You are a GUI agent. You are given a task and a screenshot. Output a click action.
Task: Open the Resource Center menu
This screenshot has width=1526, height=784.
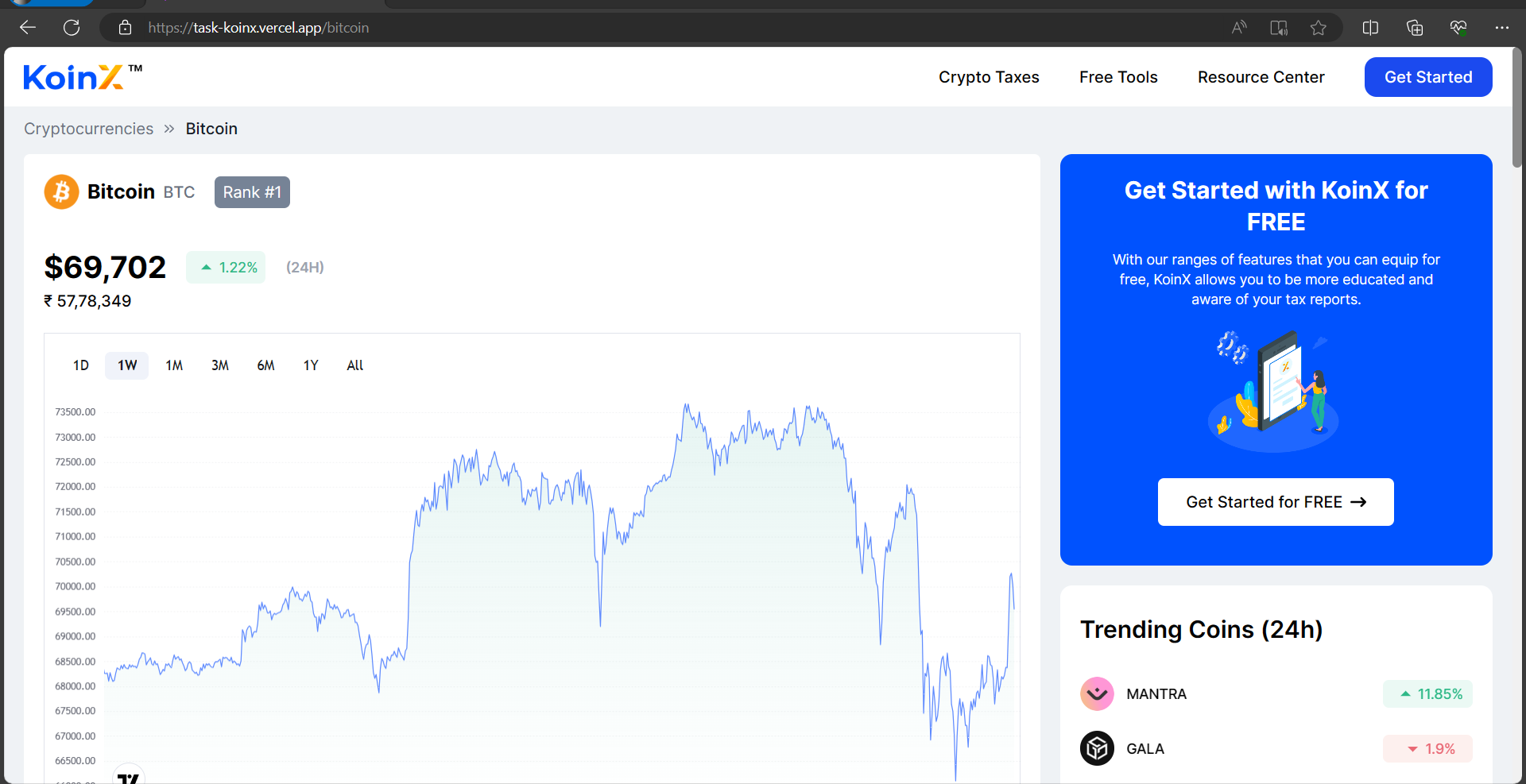pyautogui.click(x=1261, y=77)
